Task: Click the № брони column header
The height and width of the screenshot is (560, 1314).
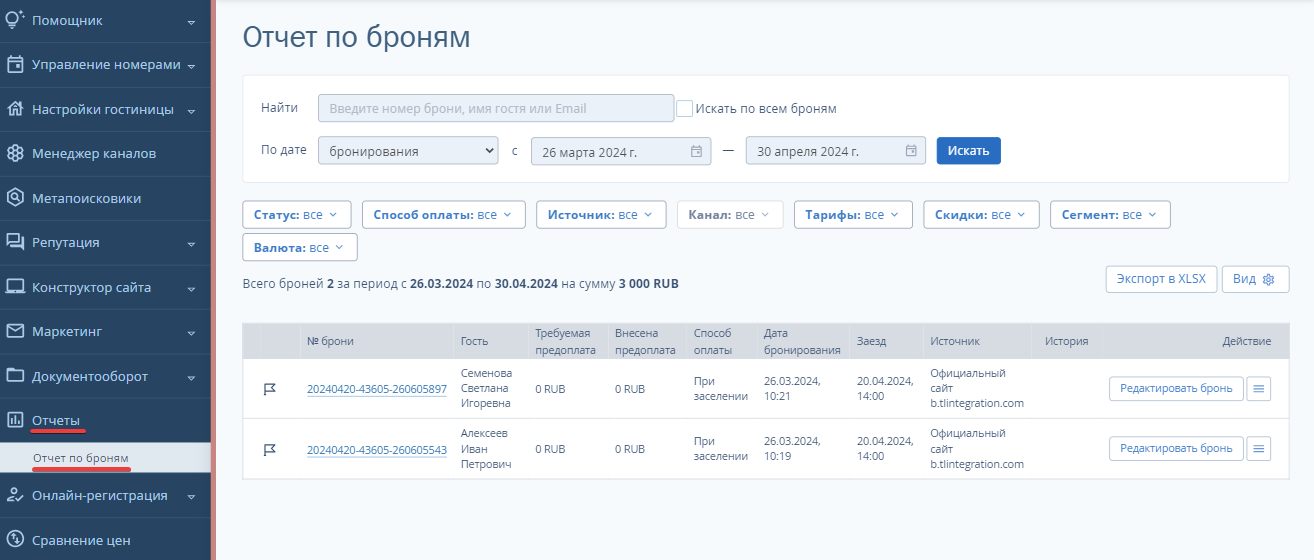Action: tap(330, 341)
